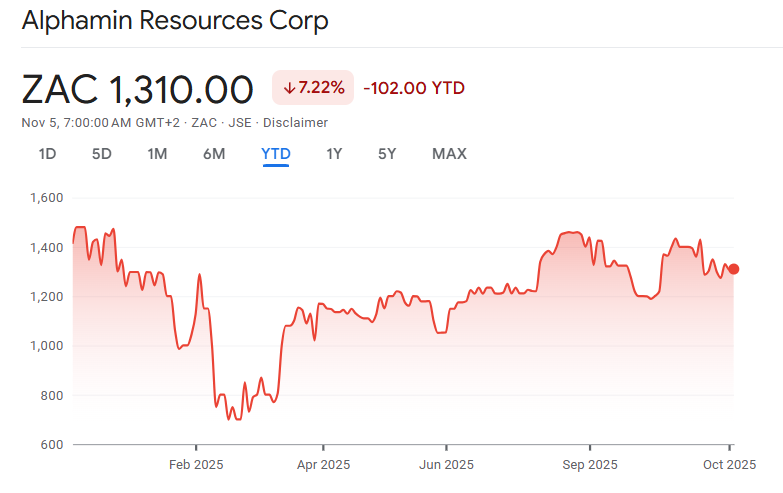Show the MAX price history
This screenshot has height=493, width=783.
pyautogui.click(x=449, y=154)
